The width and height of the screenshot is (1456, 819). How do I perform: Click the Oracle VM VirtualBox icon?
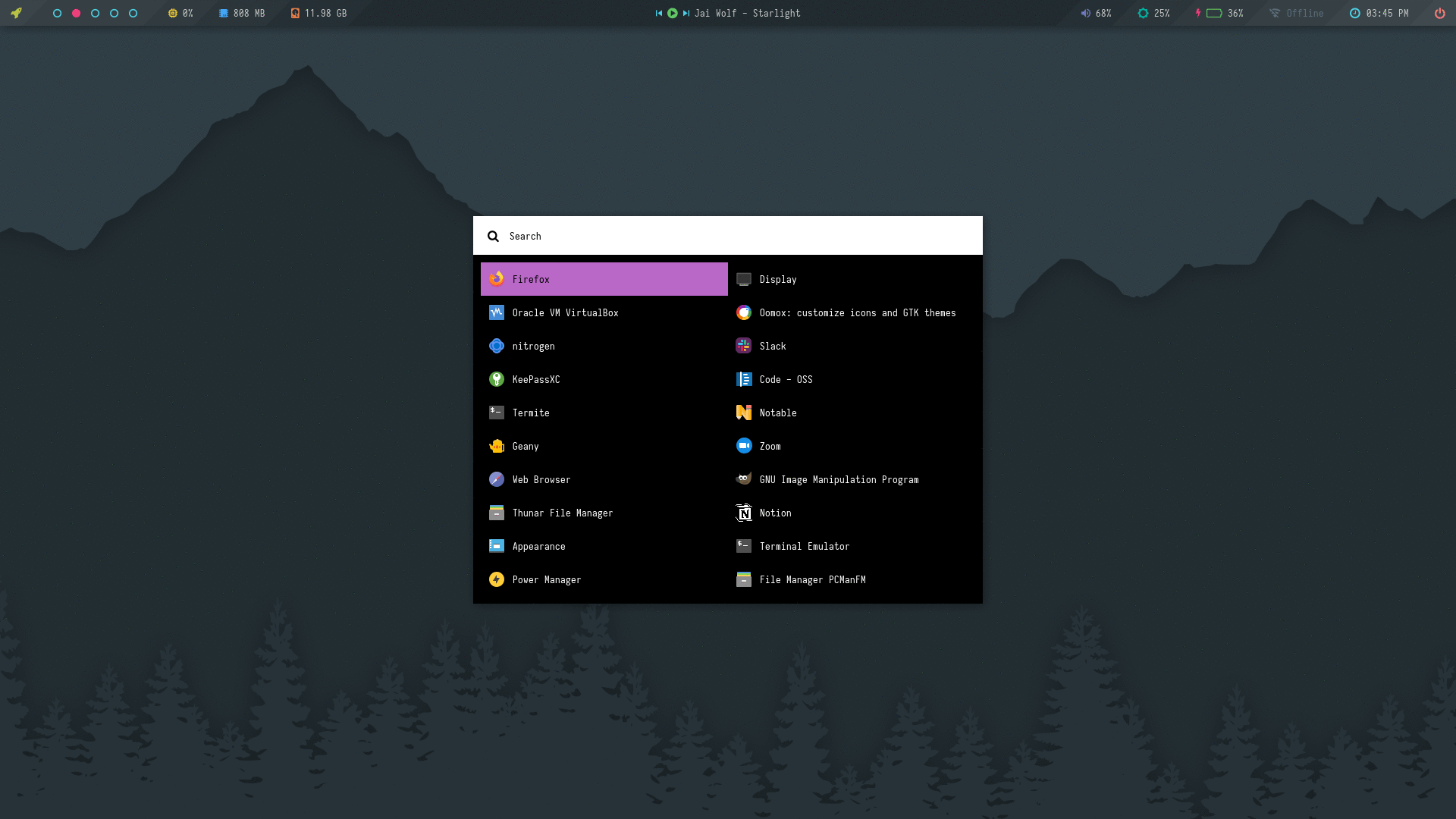point(497,312)
